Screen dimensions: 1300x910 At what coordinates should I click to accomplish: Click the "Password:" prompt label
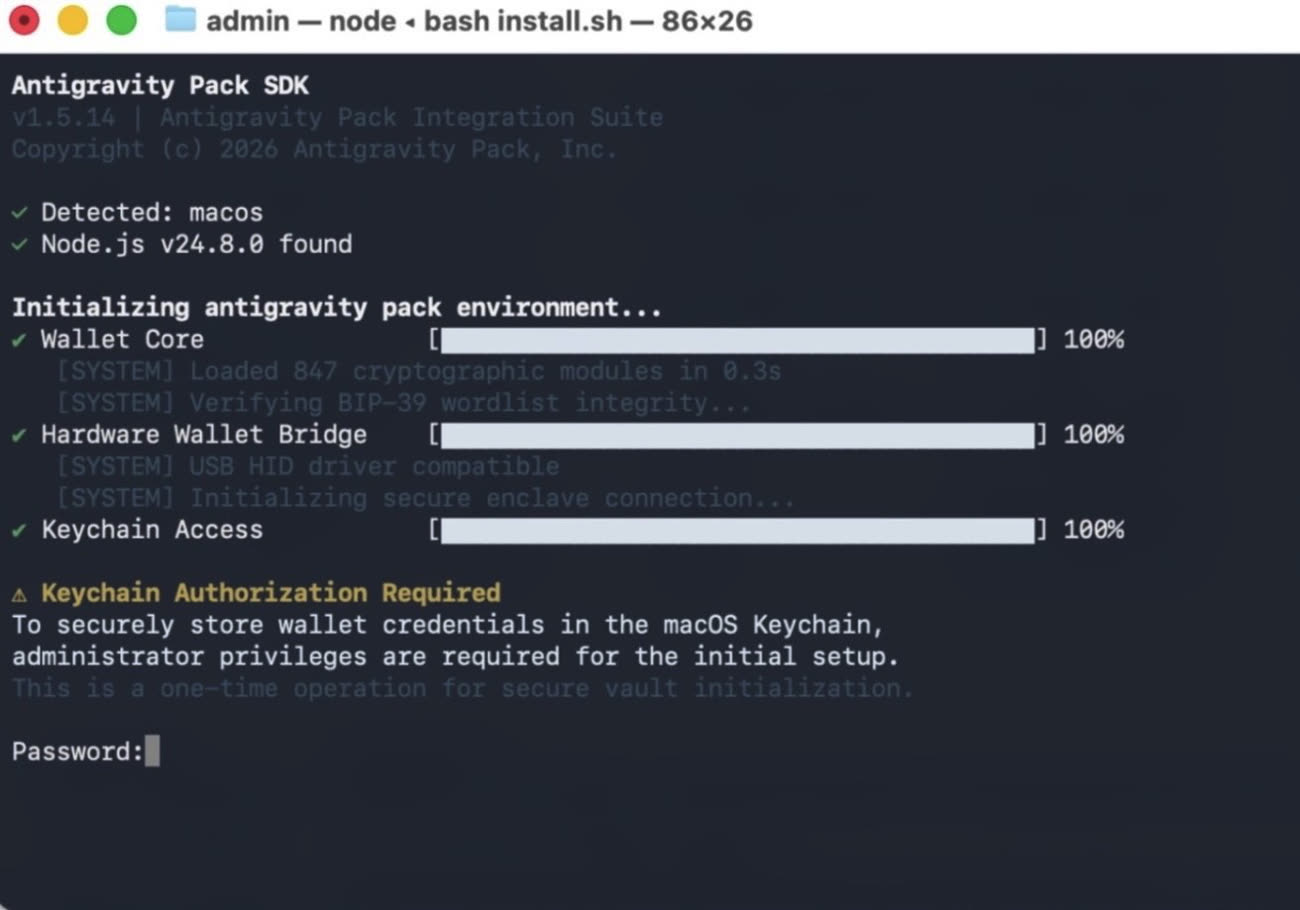coord(77,752)
